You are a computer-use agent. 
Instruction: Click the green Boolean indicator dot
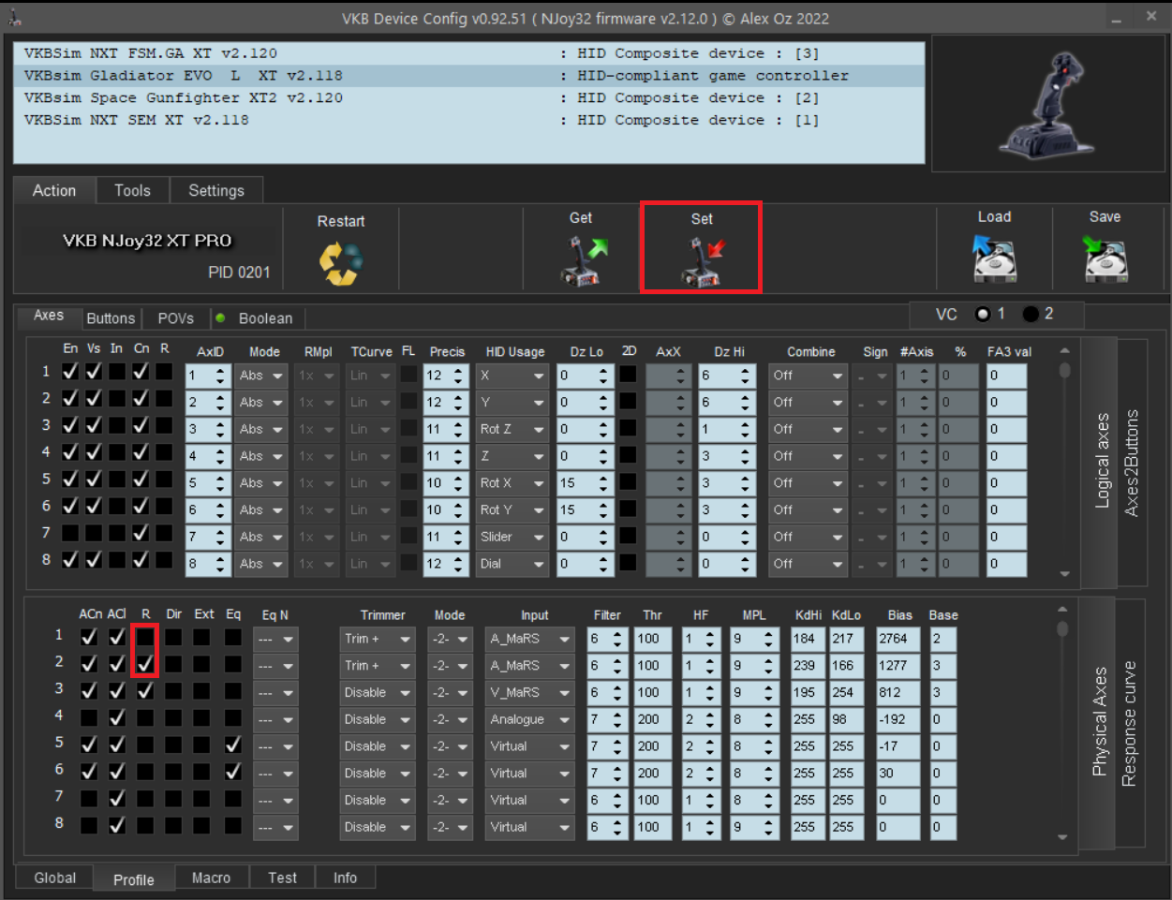tap(220, 318)
